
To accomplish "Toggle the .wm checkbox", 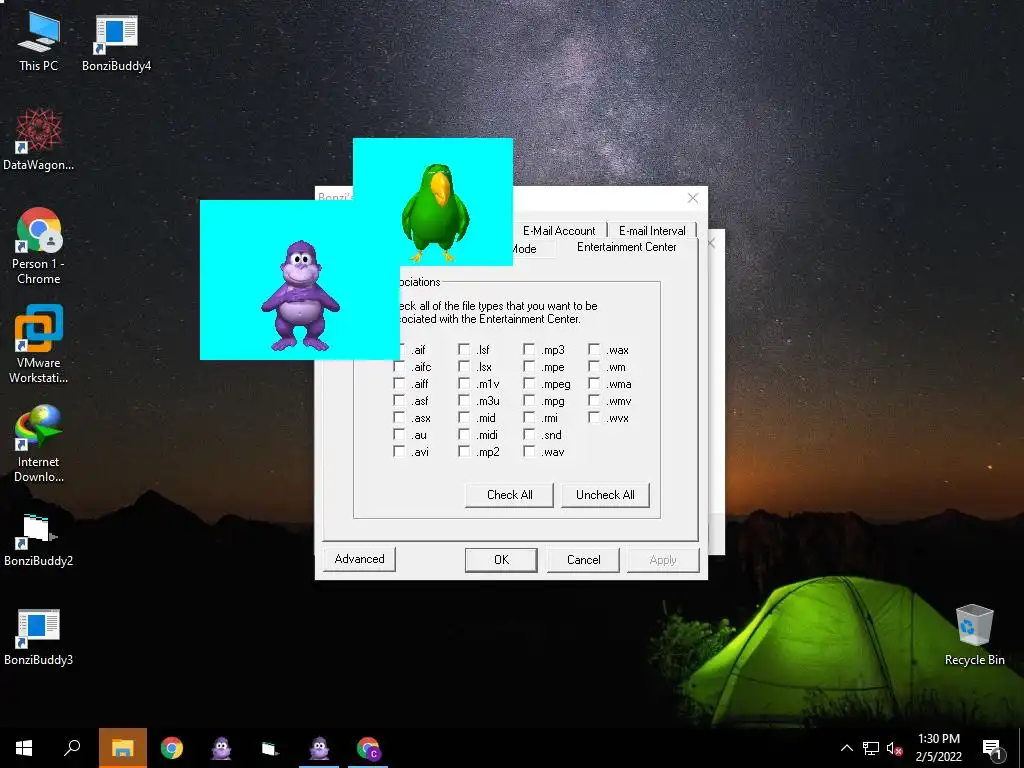I will tap(594, 366).
